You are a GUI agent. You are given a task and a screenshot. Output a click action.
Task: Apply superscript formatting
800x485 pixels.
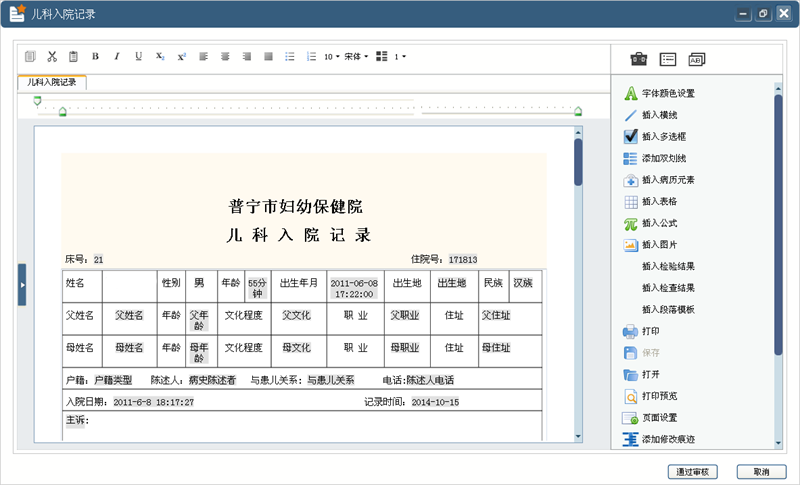coord(182,57)
